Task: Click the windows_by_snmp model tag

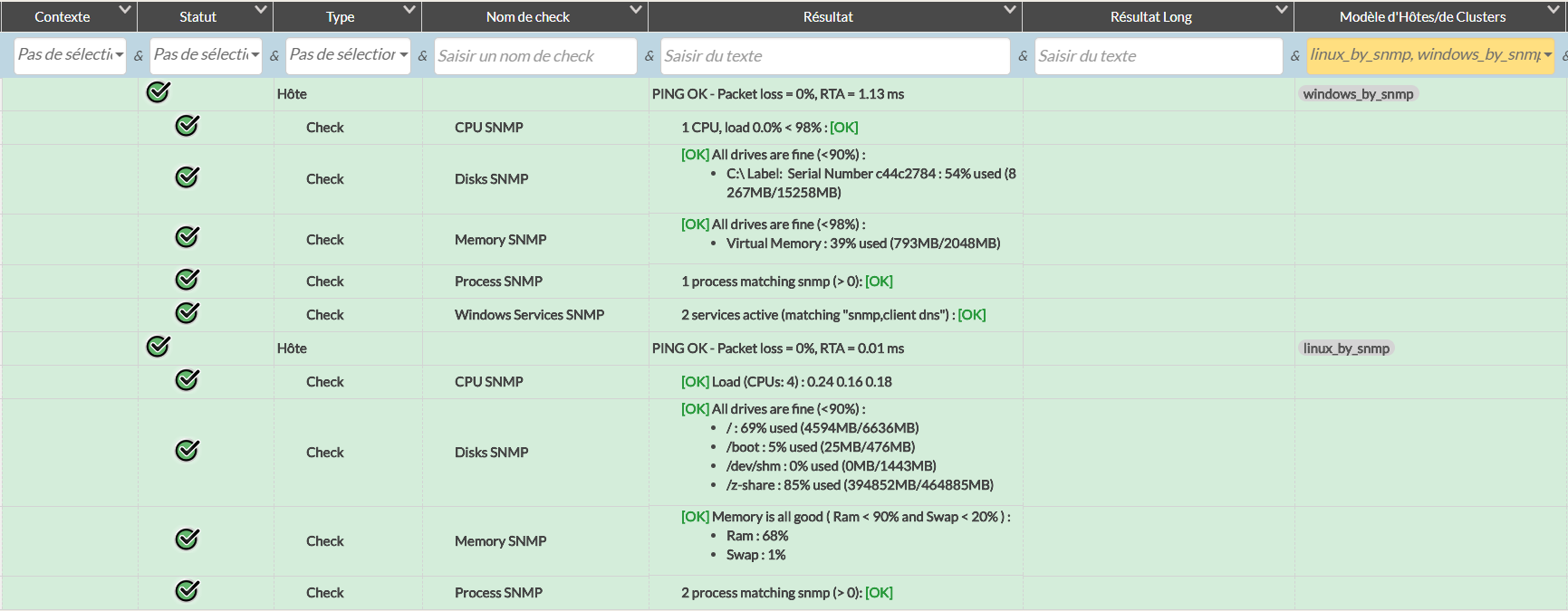Action: coord(1357,94)
